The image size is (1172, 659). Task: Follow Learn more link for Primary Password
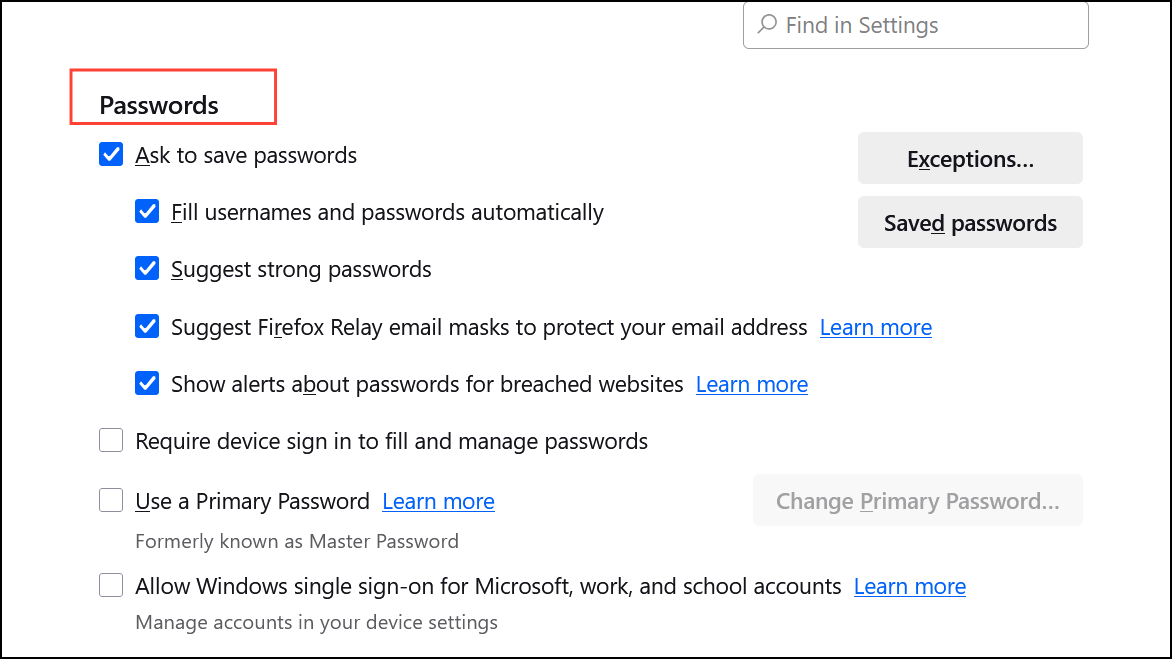point(438,501)
